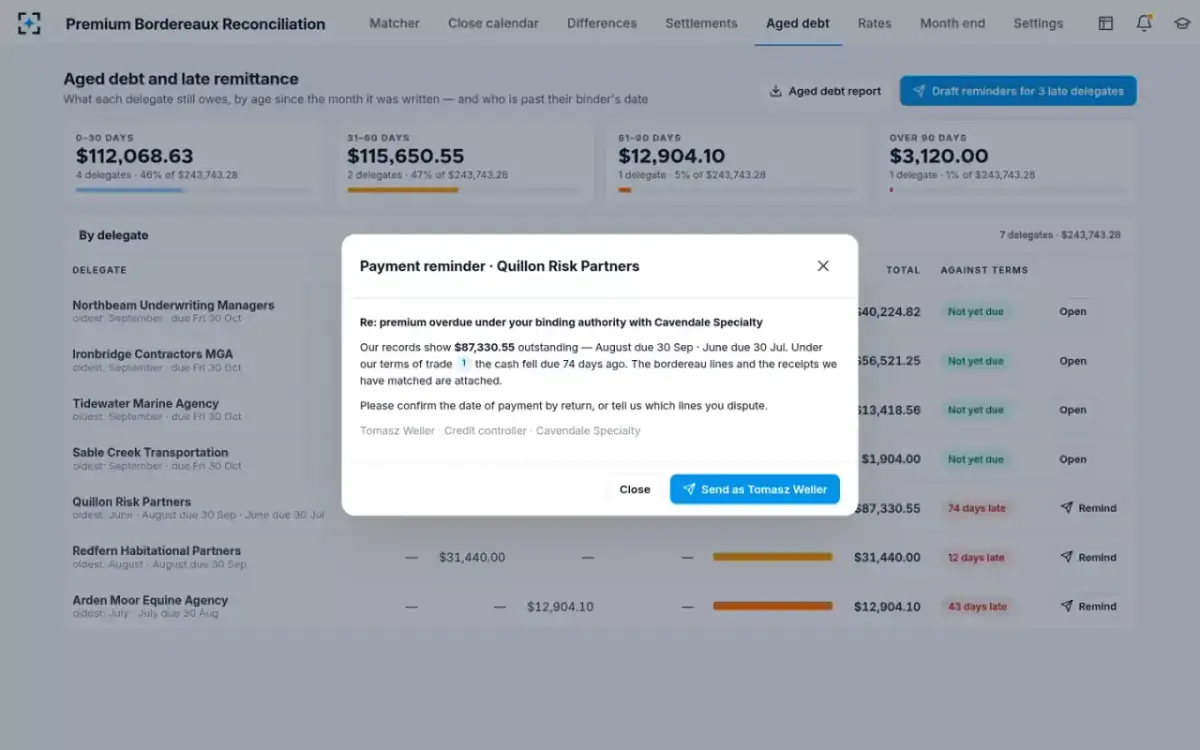The width and height of the screenshot is (1200, 750).
Task: Click Redfern Habitational Partners delegate name
Action: (x=156, y=551)
